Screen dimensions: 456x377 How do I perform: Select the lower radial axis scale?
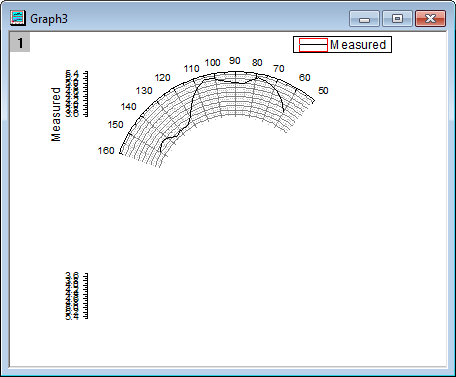coord(77,296)
